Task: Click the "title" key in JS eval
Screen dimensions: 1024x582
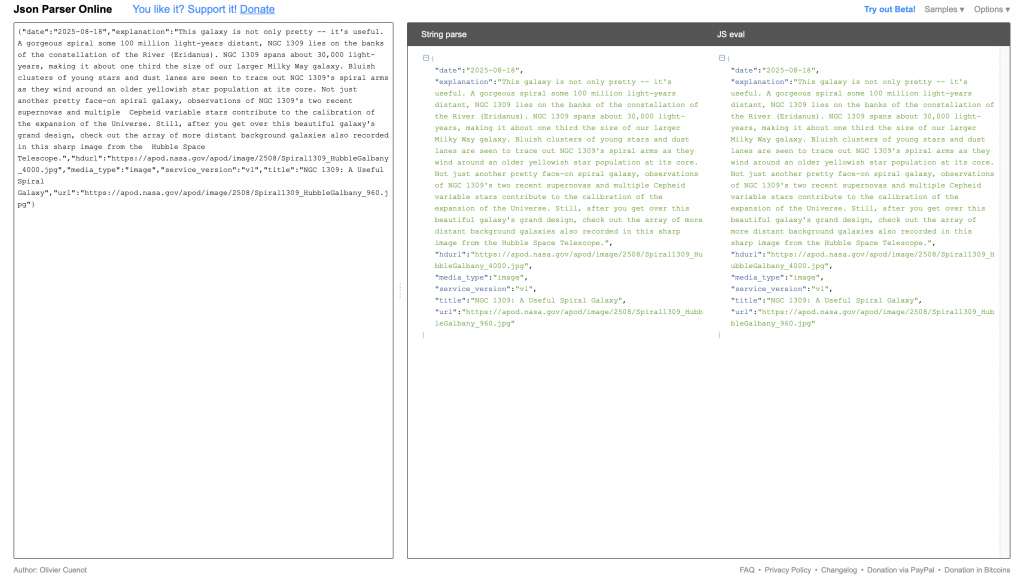Action: [x=746, y=300]
